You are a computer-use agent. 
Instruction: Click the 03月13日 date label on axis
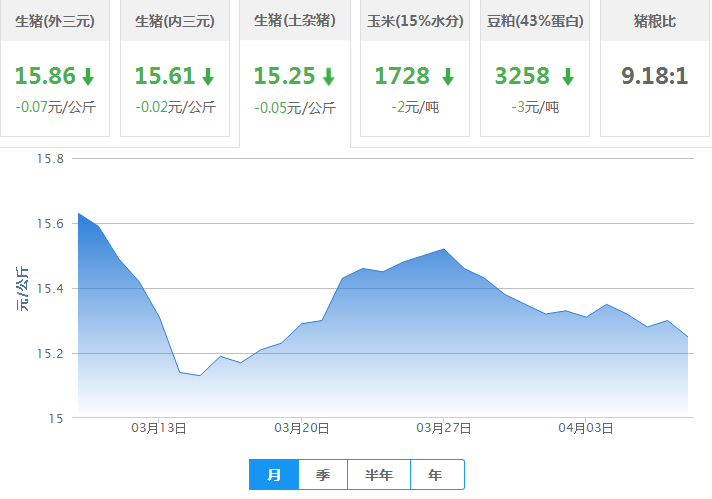pyautogui.click(x=159, y=428)
